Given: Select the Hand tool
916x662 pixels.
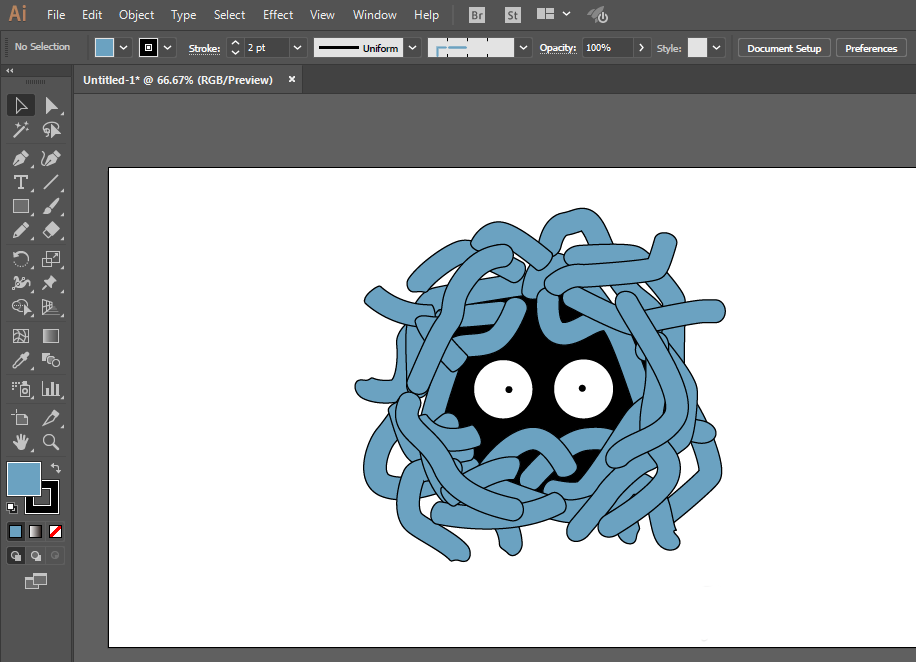Looking at the screenshot, I should (20, 442).
